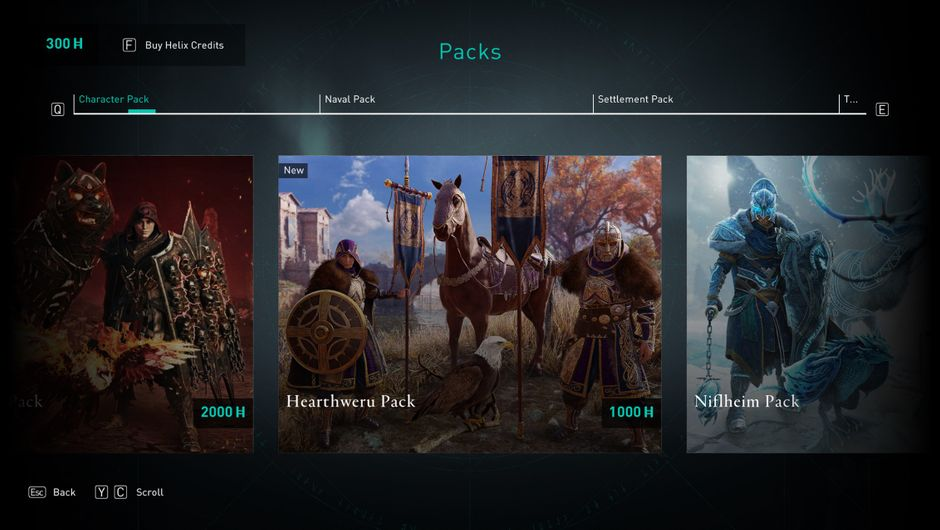This screenshot has height=530, width=940.
Task: Switch to the Naval Pack tab
Action: click(350, 100)
